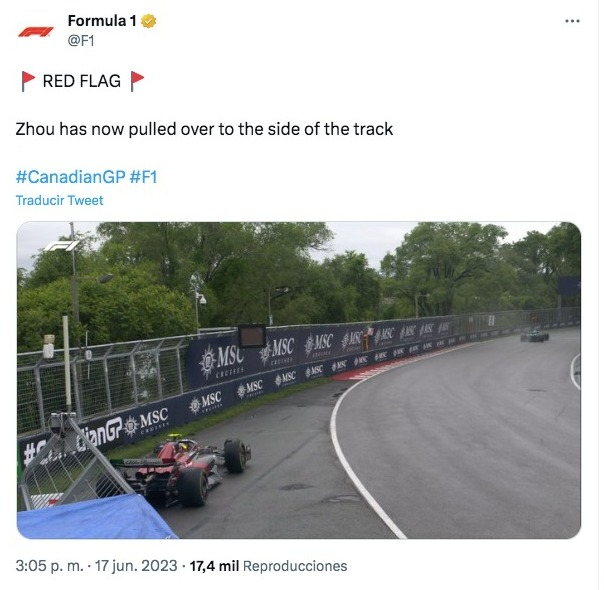Open the #F1 hashtag
Image resolution: width=604 pixels, height=590 pixels.
143,177
